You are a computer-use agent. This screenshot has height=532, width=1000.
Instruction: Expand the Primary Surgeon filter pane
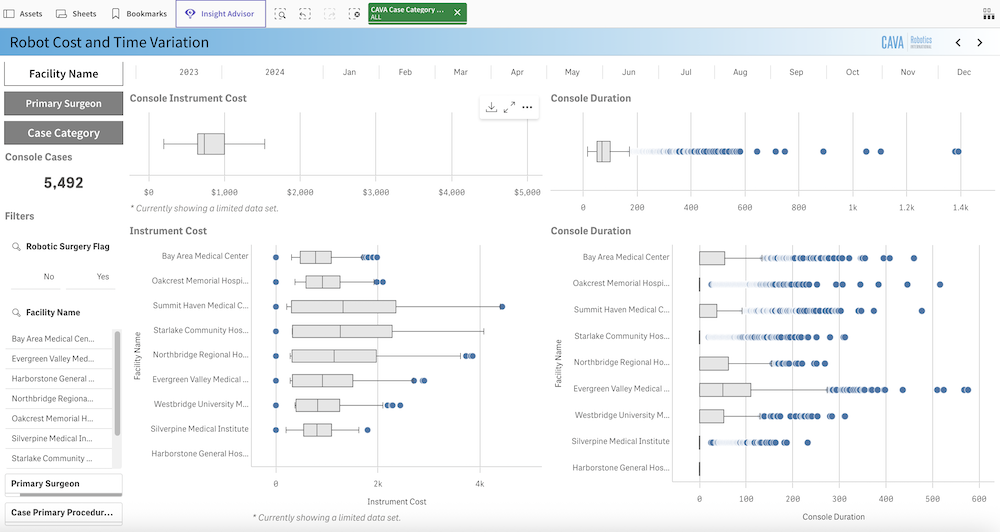(64, 484)
